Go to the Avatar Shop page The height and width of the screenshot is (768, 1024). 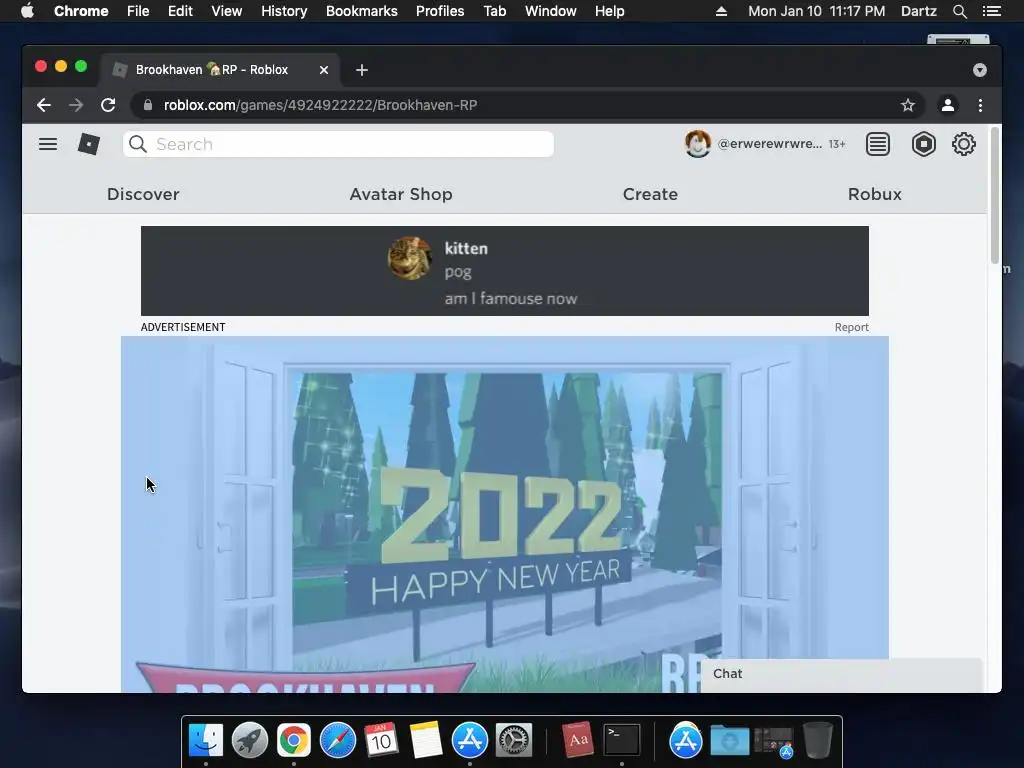[401, 194]
